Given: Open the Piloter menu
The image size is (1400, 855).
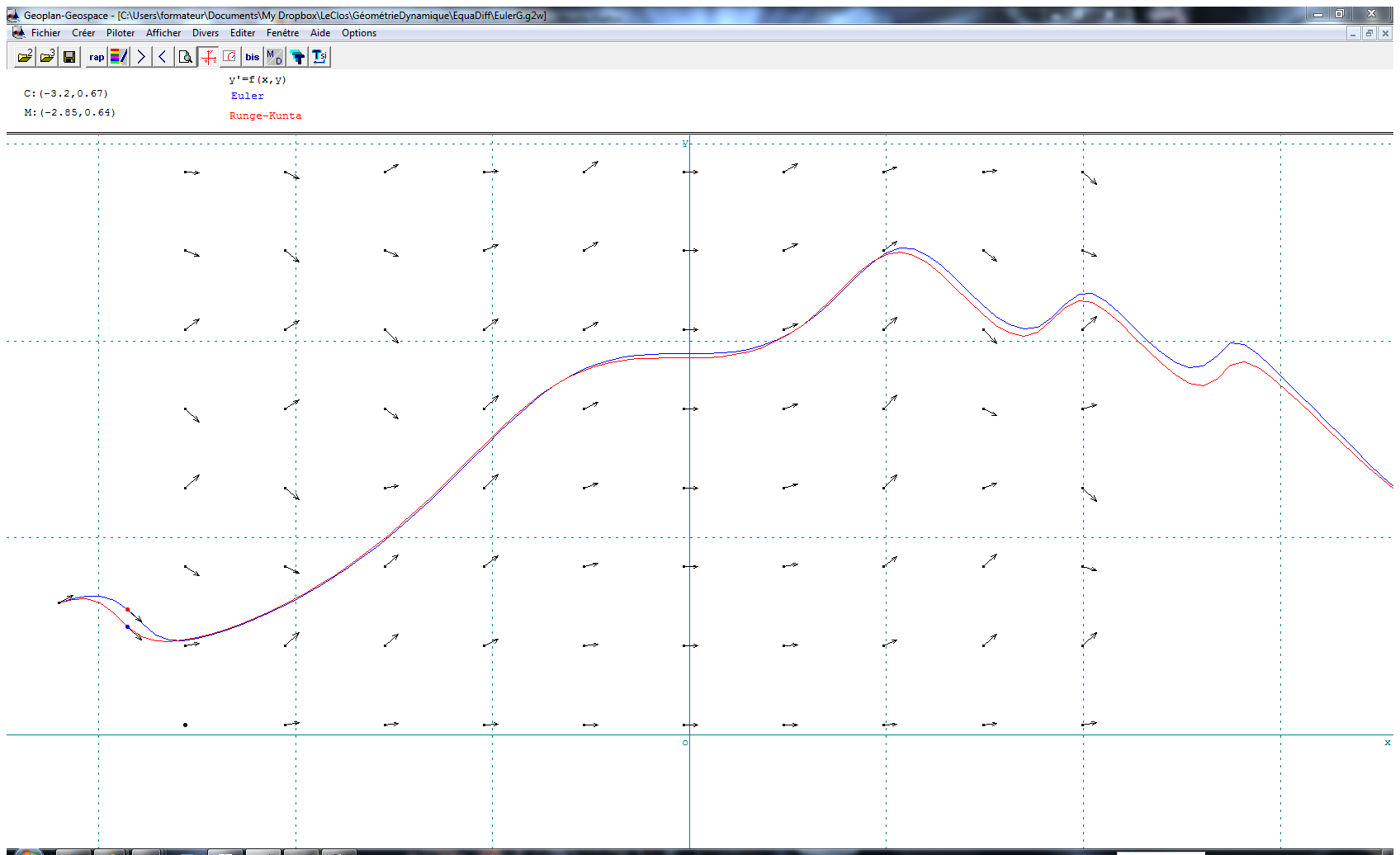Looking at the screenshot, I should (x=121, y=33).
